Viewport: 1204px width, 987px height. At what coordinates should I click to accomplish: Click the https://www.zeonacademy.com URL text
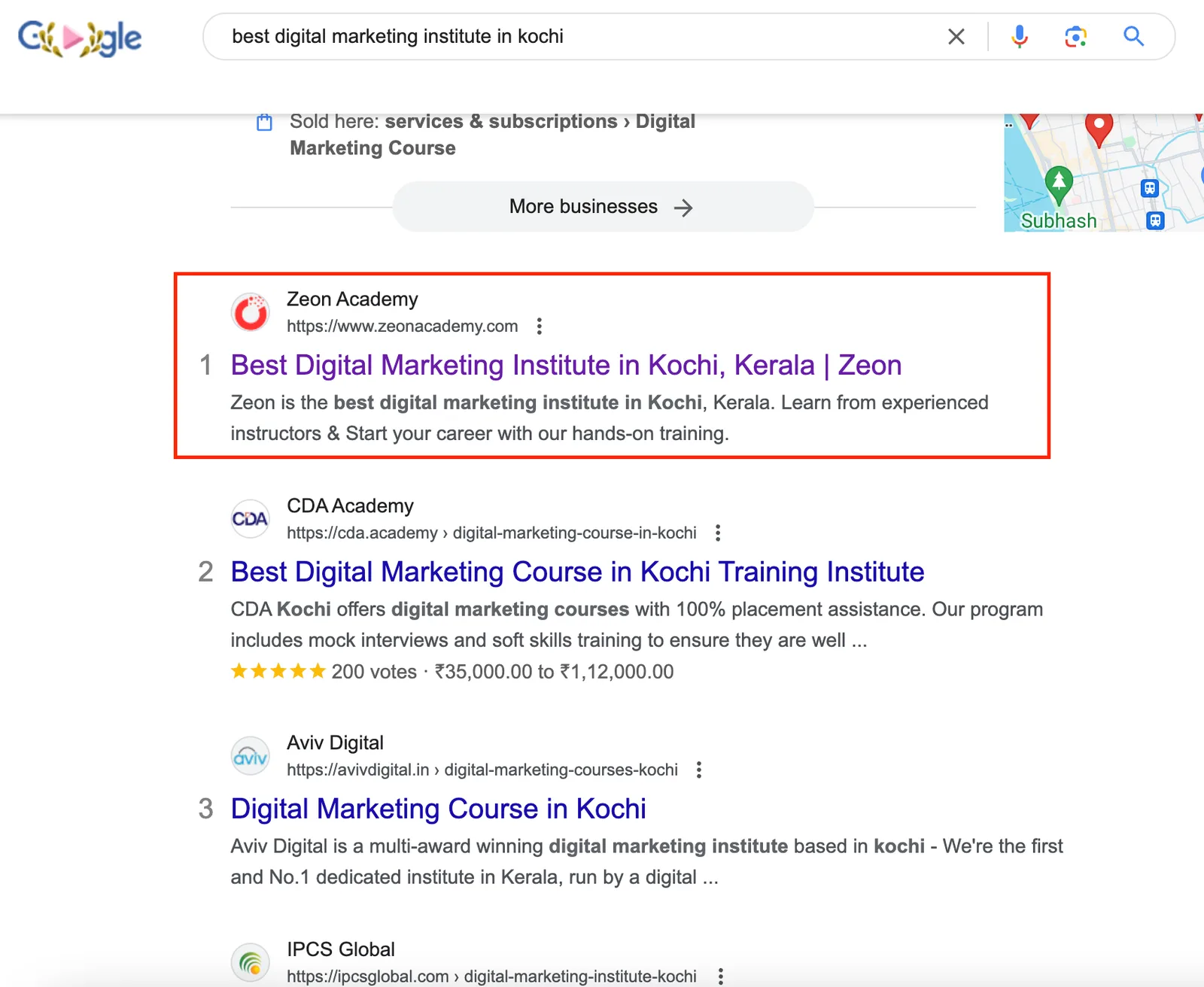pos(402,326)
